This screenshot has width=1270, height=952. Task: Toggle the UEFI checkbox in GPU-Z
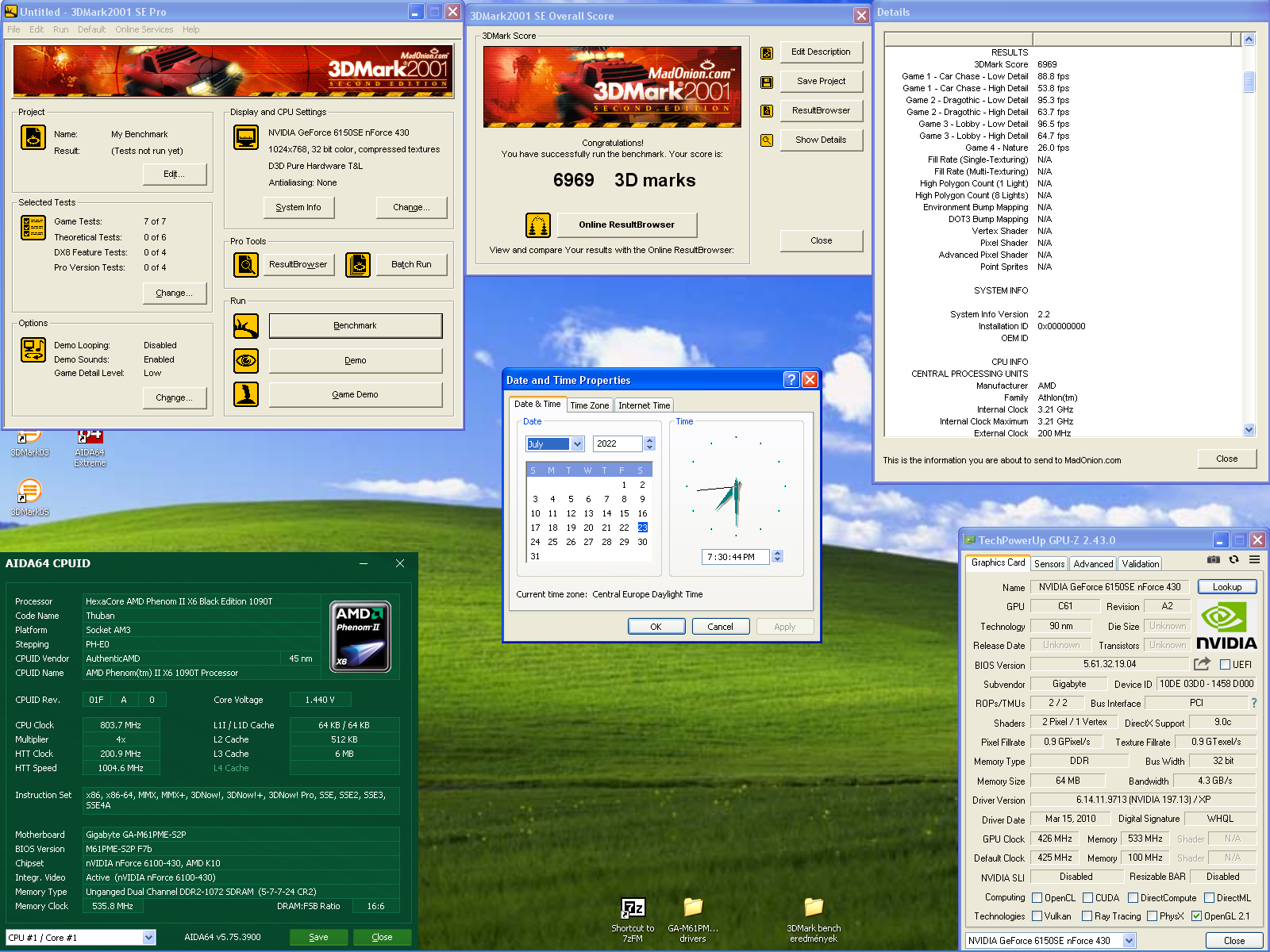[x=1225, y=665]
